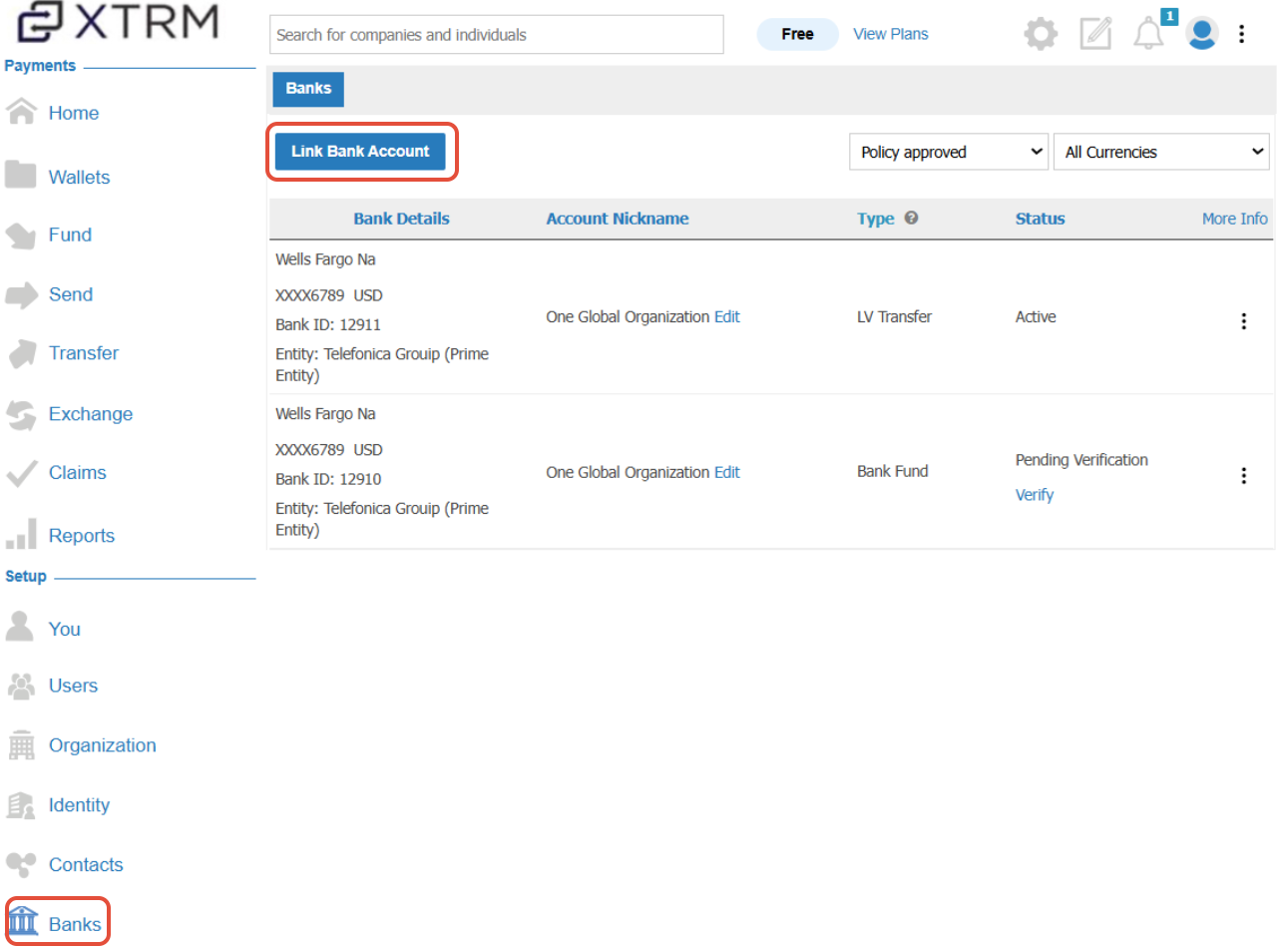Screen dimensions: 1288x949
Task: Open notifications bell icon
Action: pos(1148,34)
